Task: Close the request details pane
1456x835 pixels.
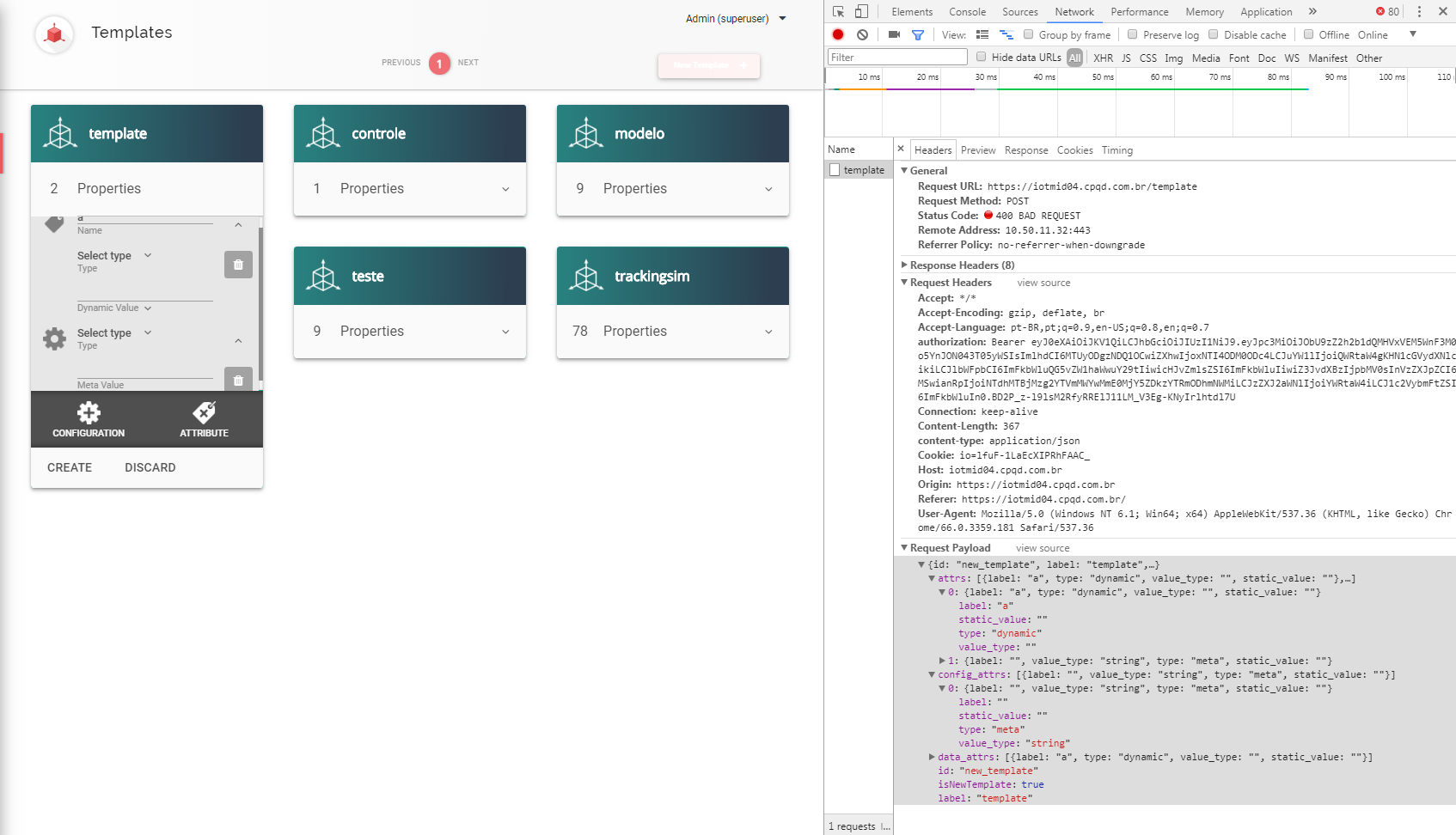Action: pos(901,149)
